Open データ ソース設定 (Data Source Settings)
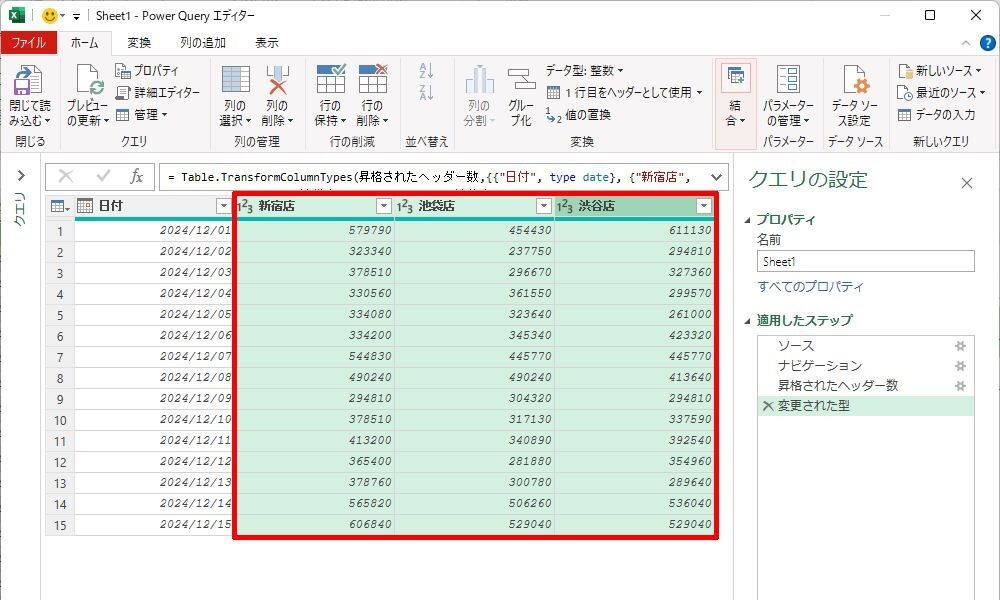This screenshot has height=600, width=1000. tap(854, 82)
